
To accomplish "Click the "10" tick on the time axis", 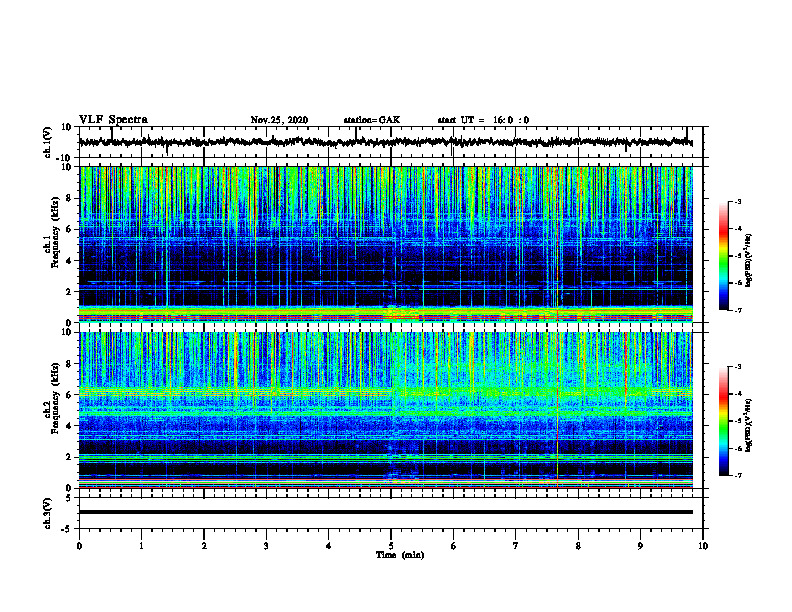I will (703, 546).
